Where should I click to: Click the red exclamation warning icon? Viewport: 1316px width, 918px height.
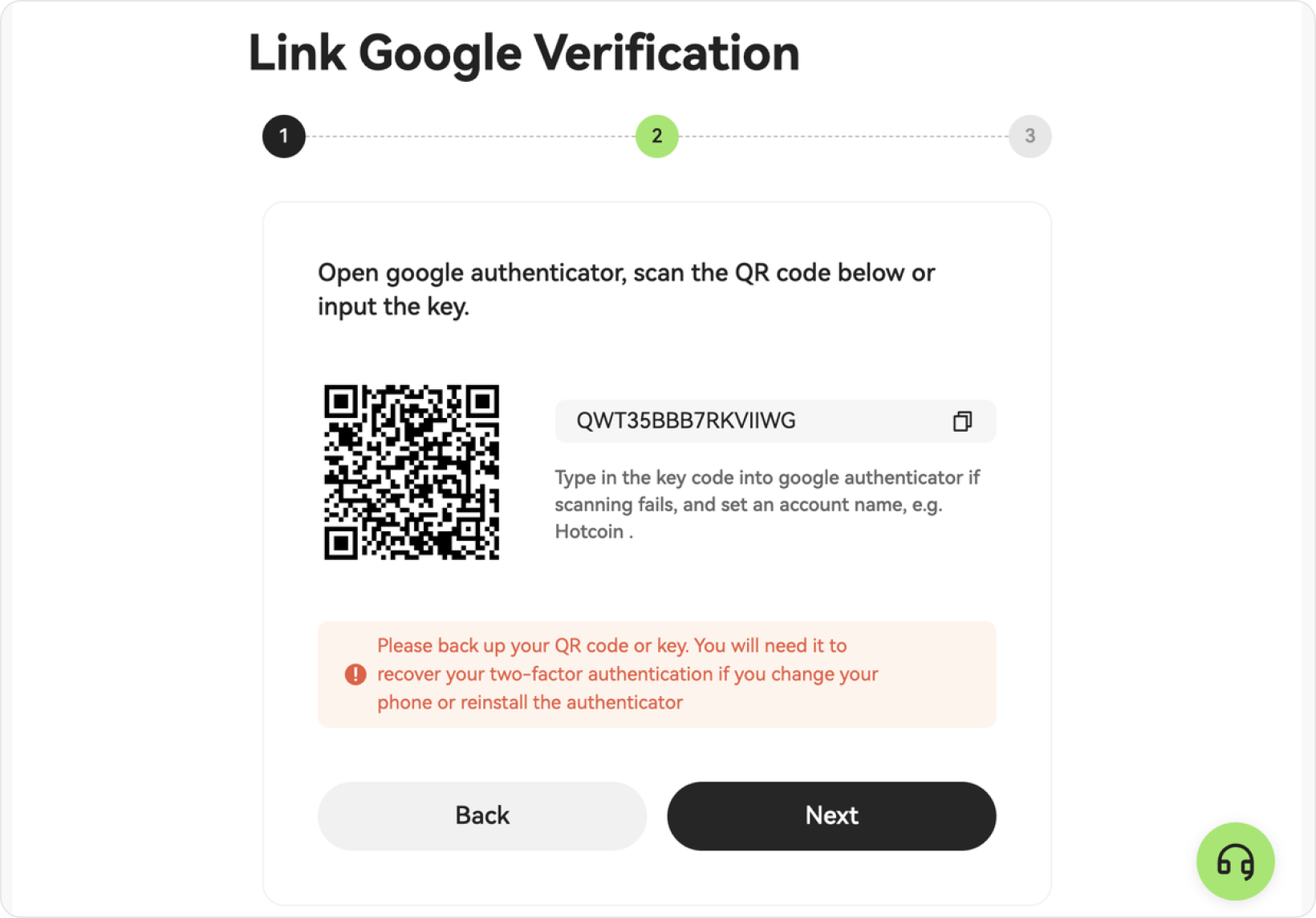coord(355,674)
